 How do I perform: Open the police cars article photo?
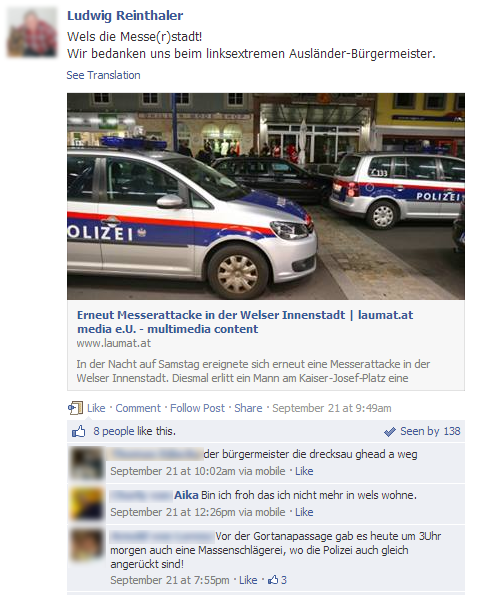tap(266, 196)
